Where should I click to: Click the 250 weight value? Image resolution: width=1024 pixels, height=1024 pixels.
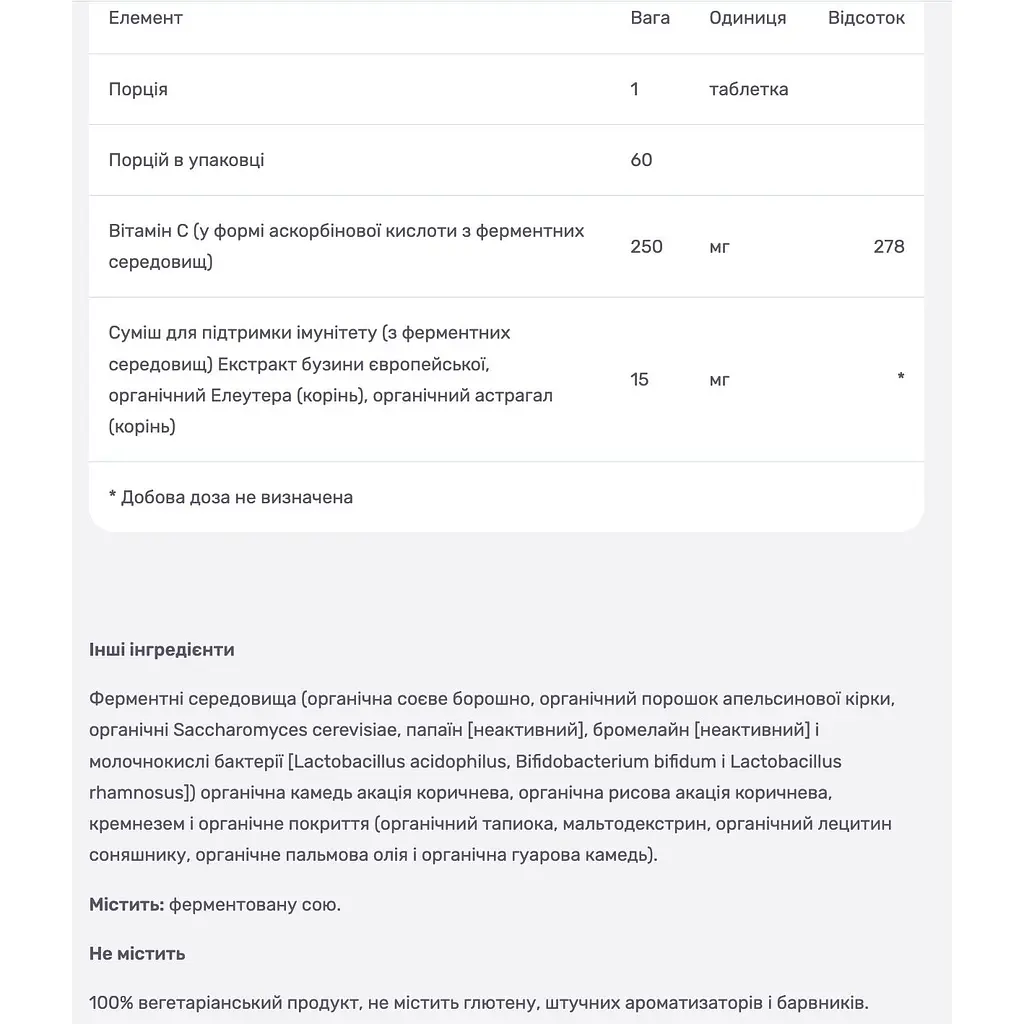tap(647, 246)
